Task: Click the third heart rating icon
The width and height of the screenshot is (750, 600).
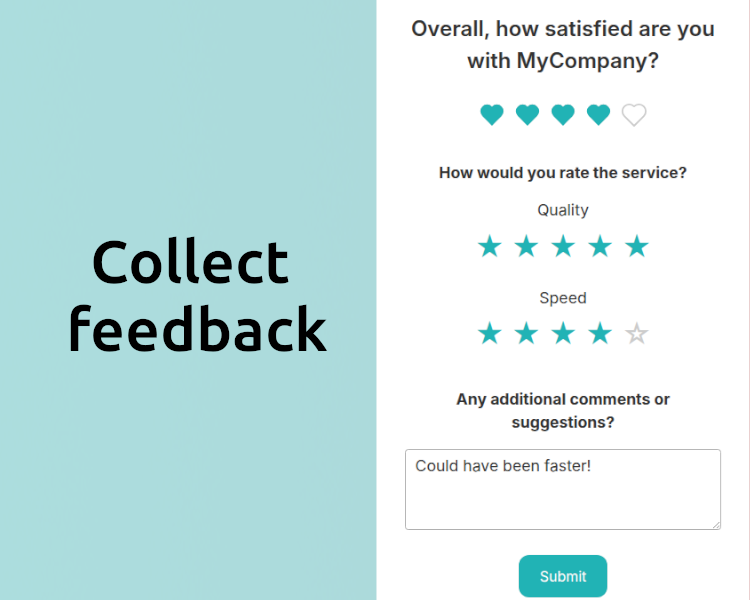Action: (x=563, y=115)
